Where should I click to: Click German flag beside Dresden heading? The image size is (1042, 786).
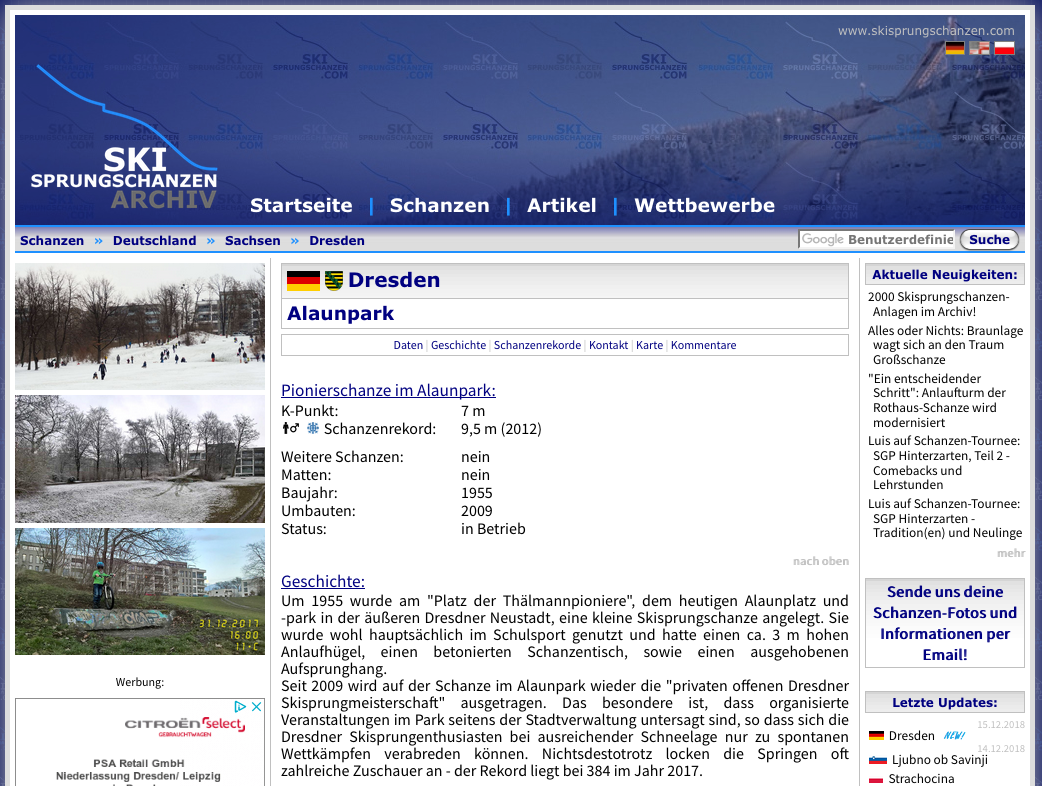pyautogui.click(x=303, y=281)
